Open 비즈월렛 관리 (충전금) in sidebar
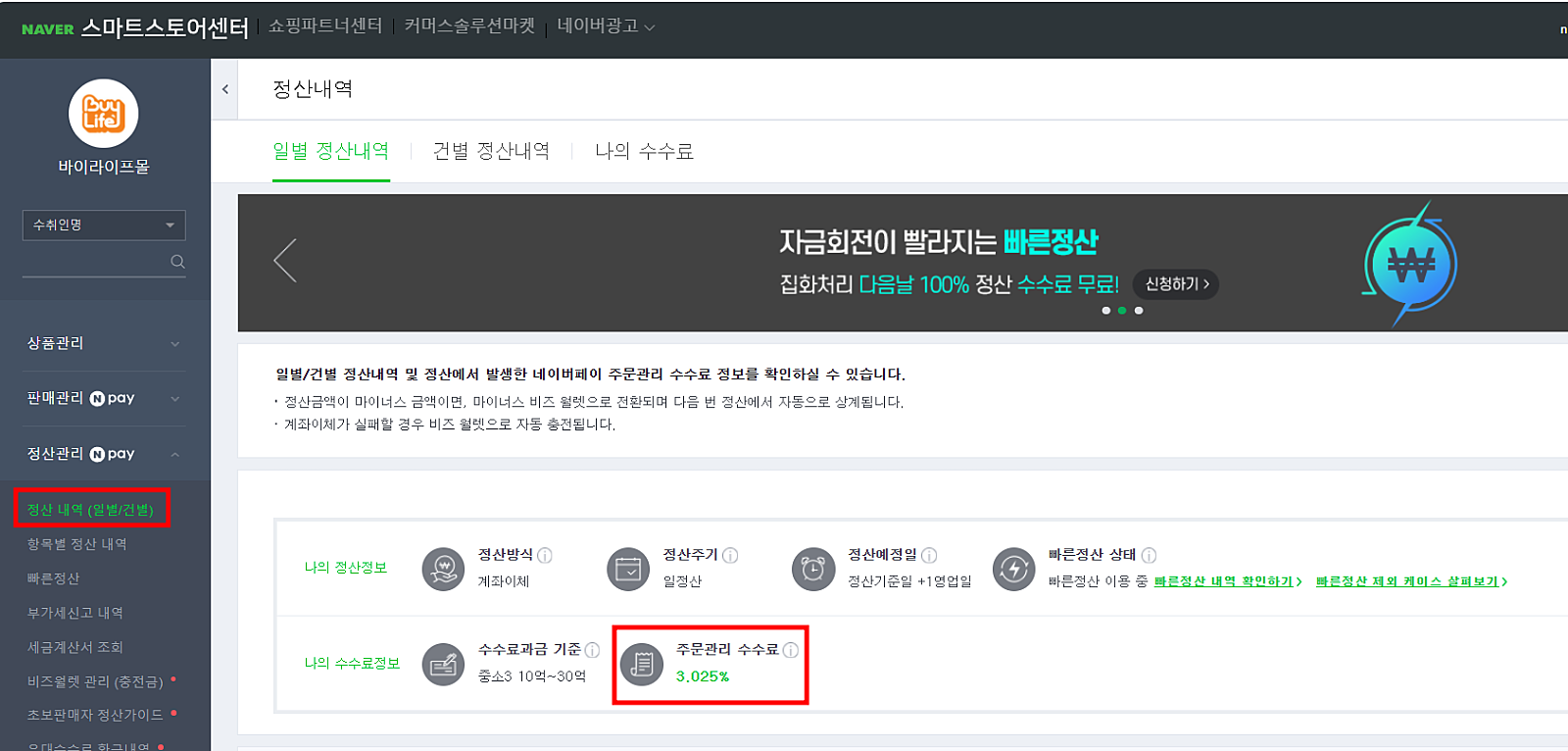 95,681
